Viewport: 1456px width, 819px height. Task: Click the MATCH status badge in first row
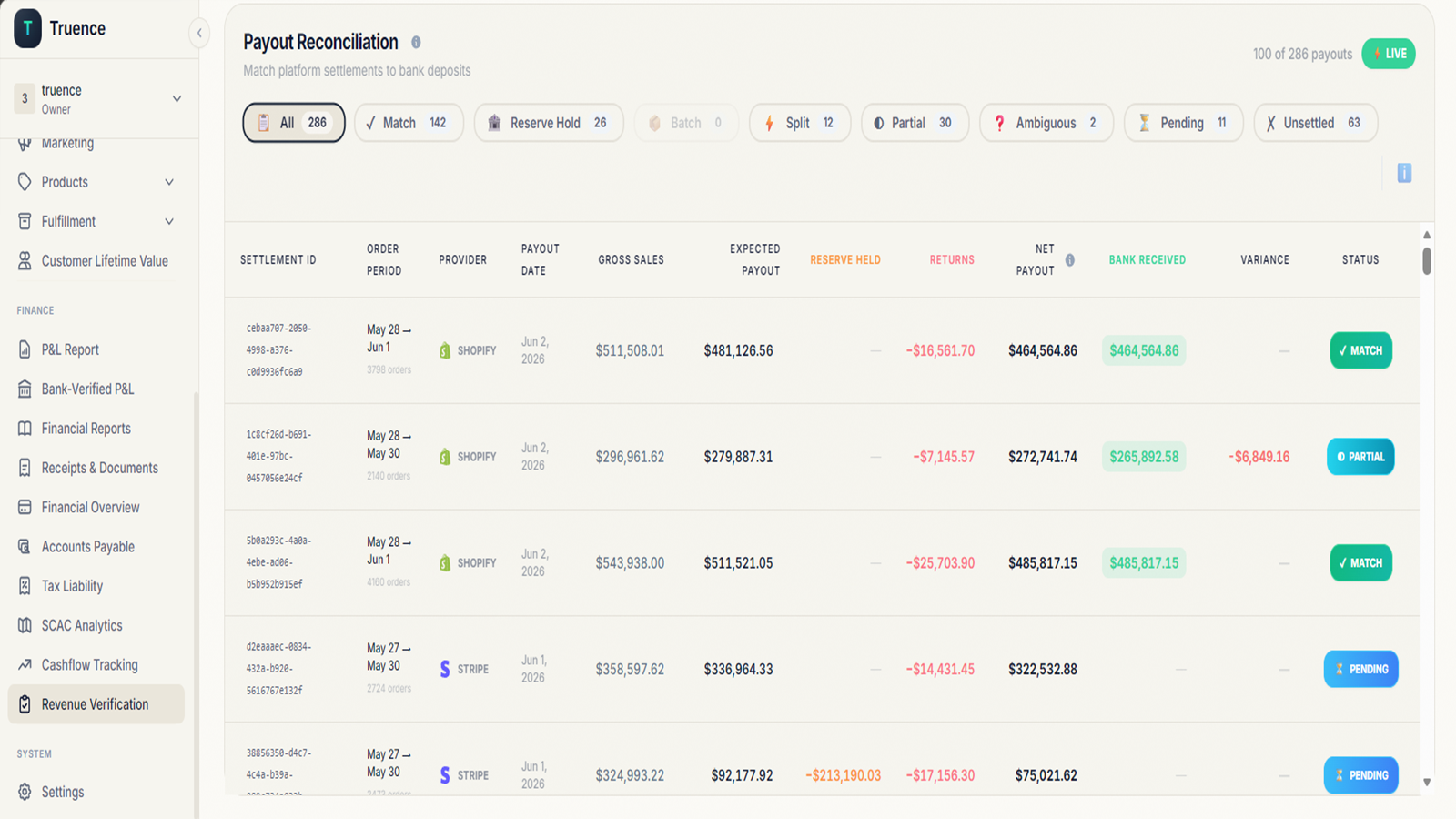click(x=1360, y=350)
